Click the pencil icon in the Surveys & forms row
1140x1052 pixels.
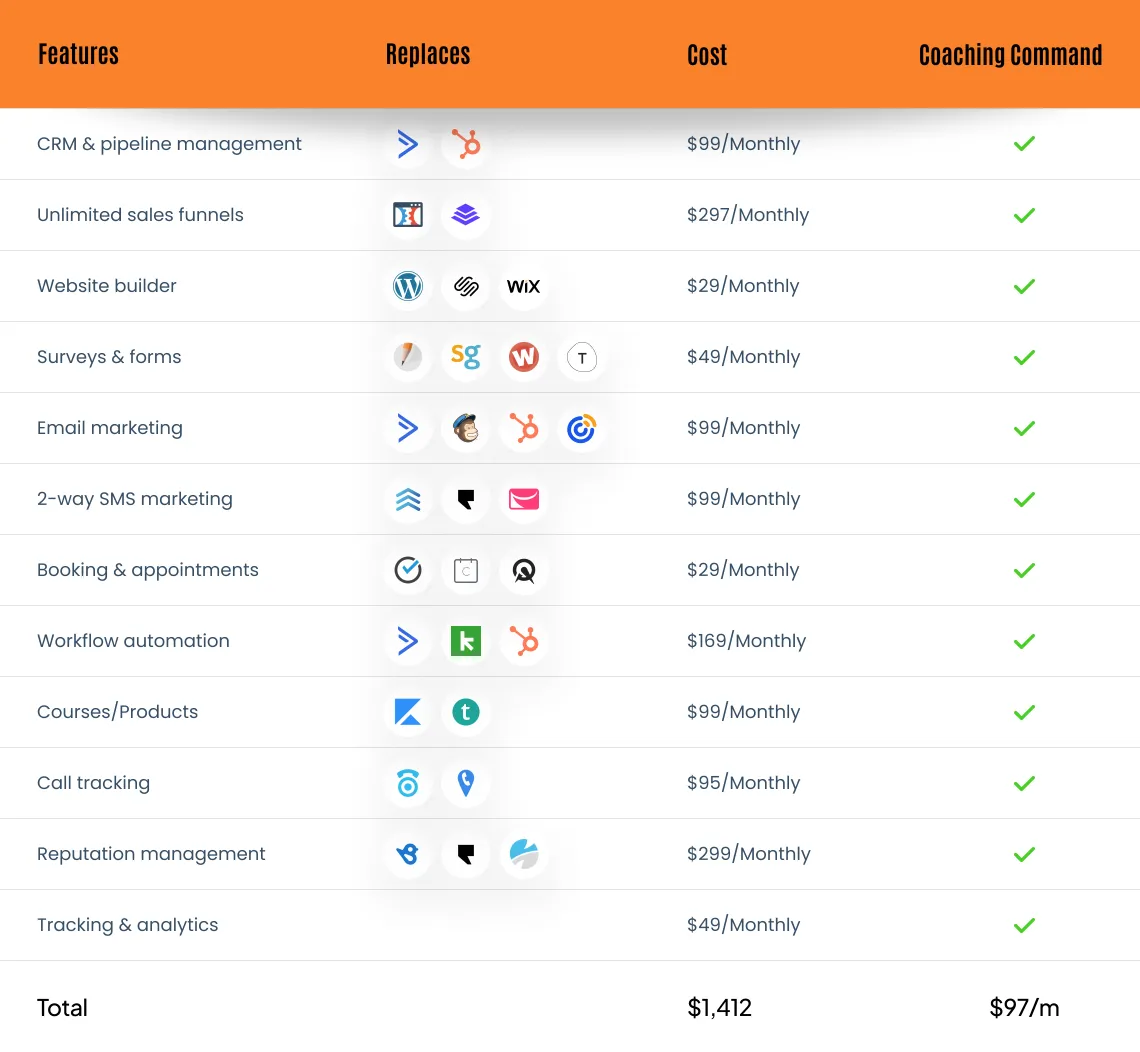[408, 357]
